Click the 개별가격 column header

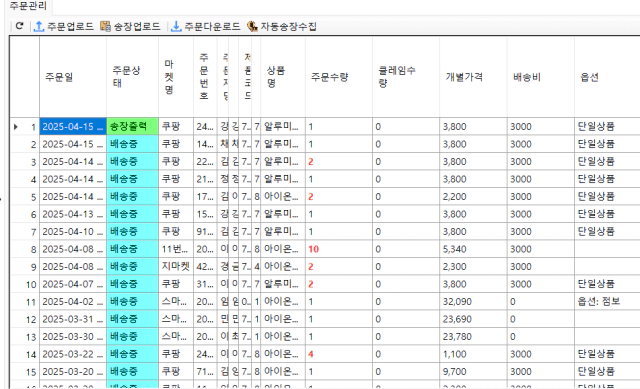tap(473, 77)
